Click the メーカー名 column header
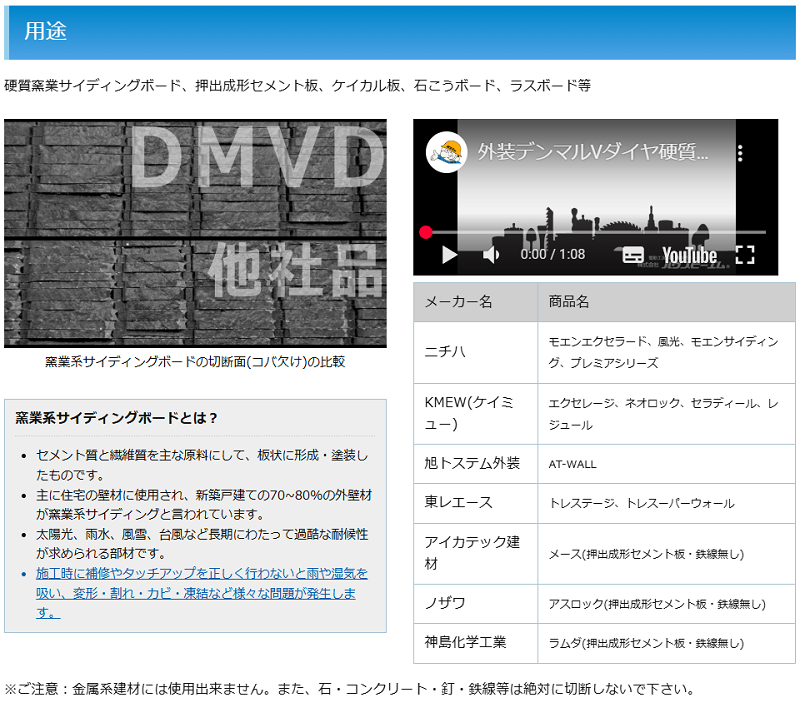 tap(476, 302)
